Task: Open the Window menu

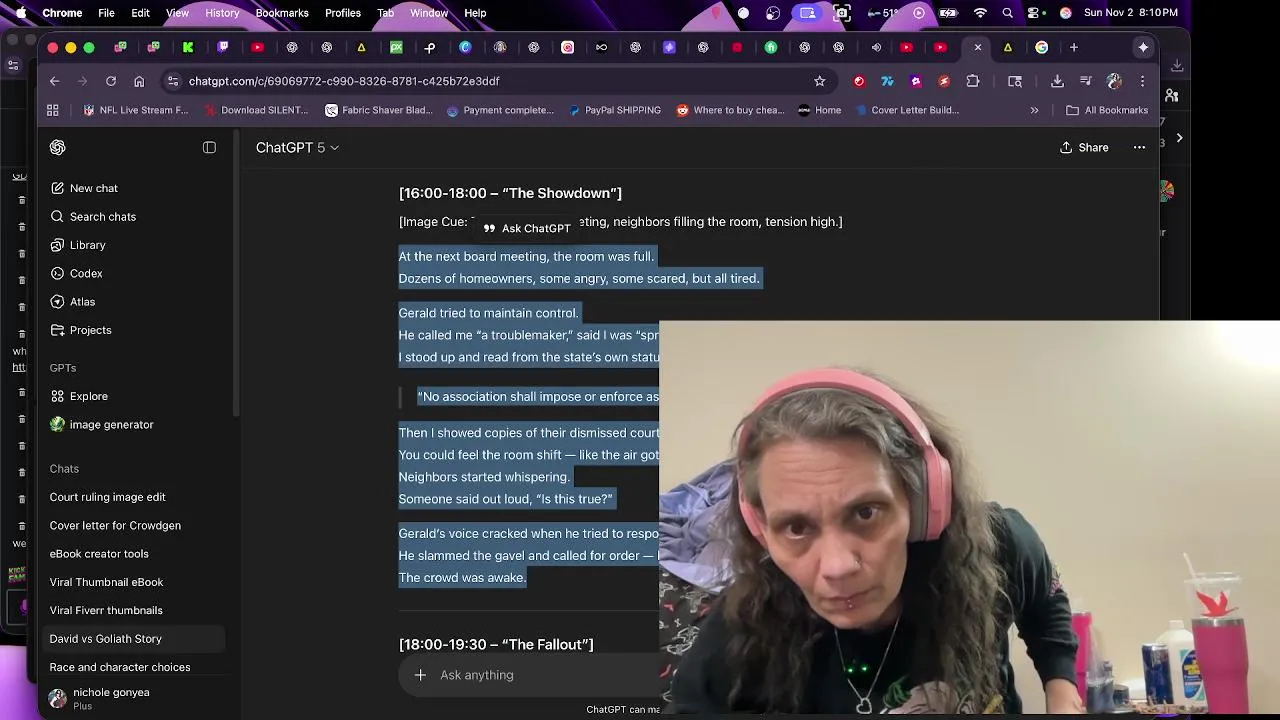Action: (429, 13)
